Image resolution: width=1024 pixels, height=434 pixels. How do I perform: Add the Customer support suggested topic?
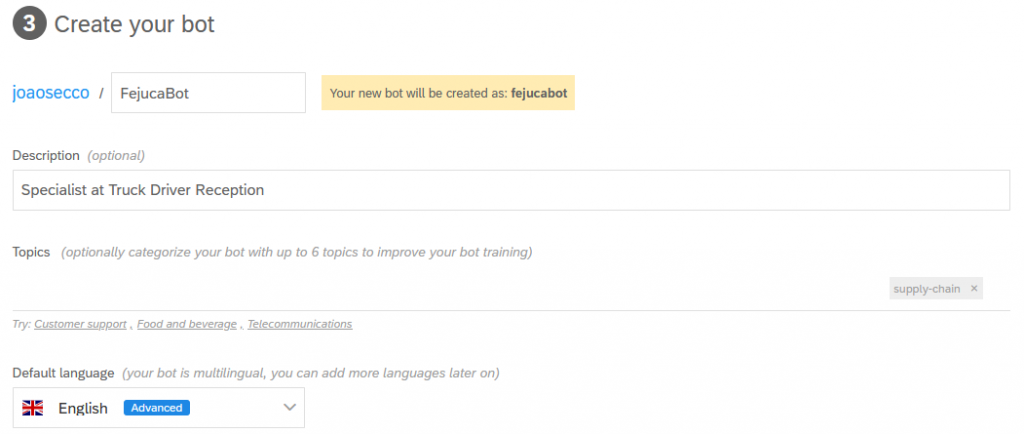[80, 324]
